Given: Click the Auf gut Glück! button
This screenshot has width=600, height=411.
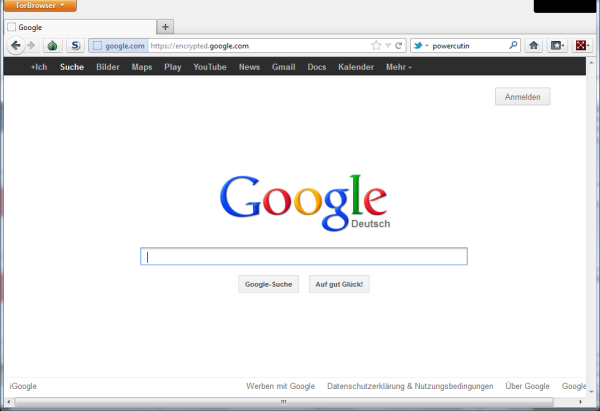Looking at the screenshot, I should (339, 284).
